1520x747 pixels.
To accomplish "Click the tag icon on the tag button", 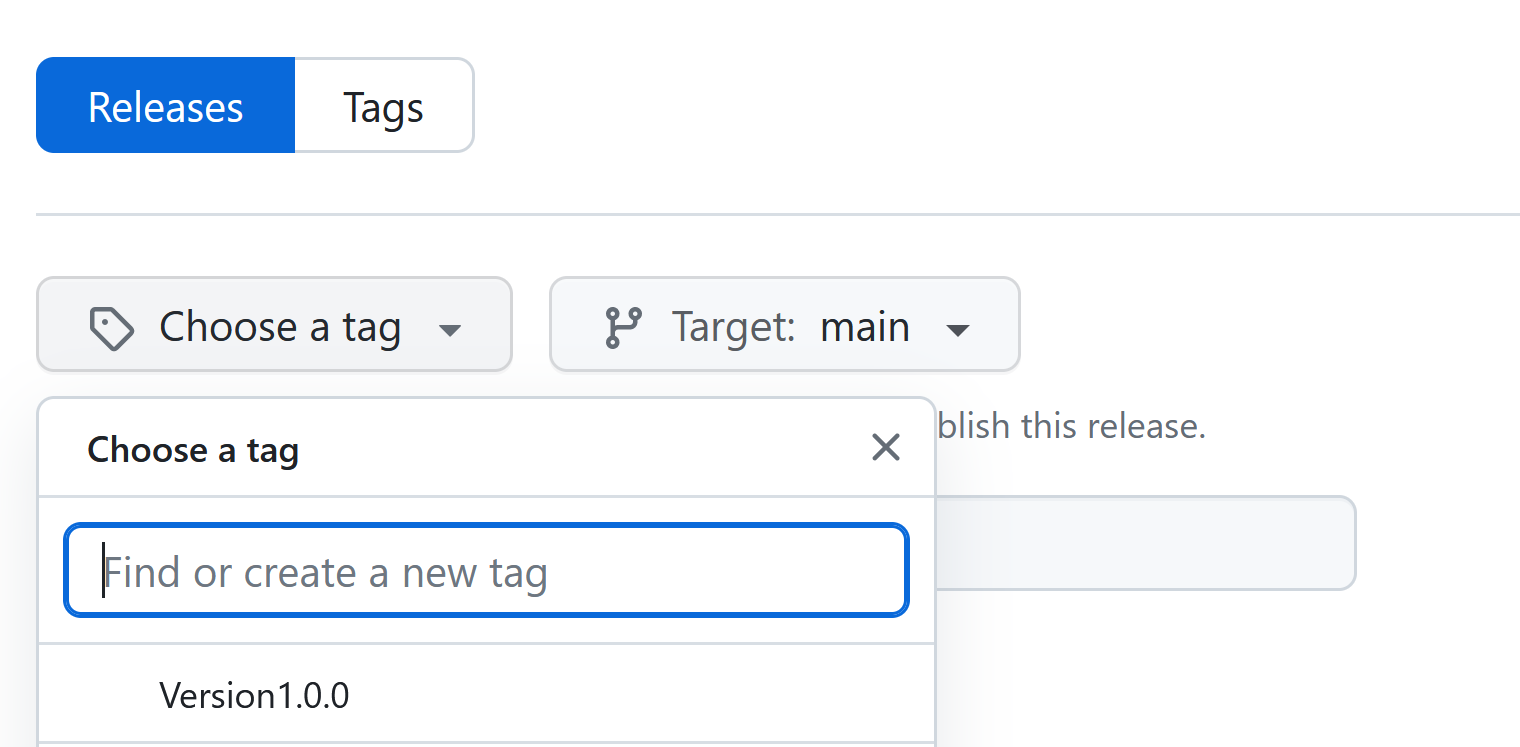I will [x=111, y=328].
